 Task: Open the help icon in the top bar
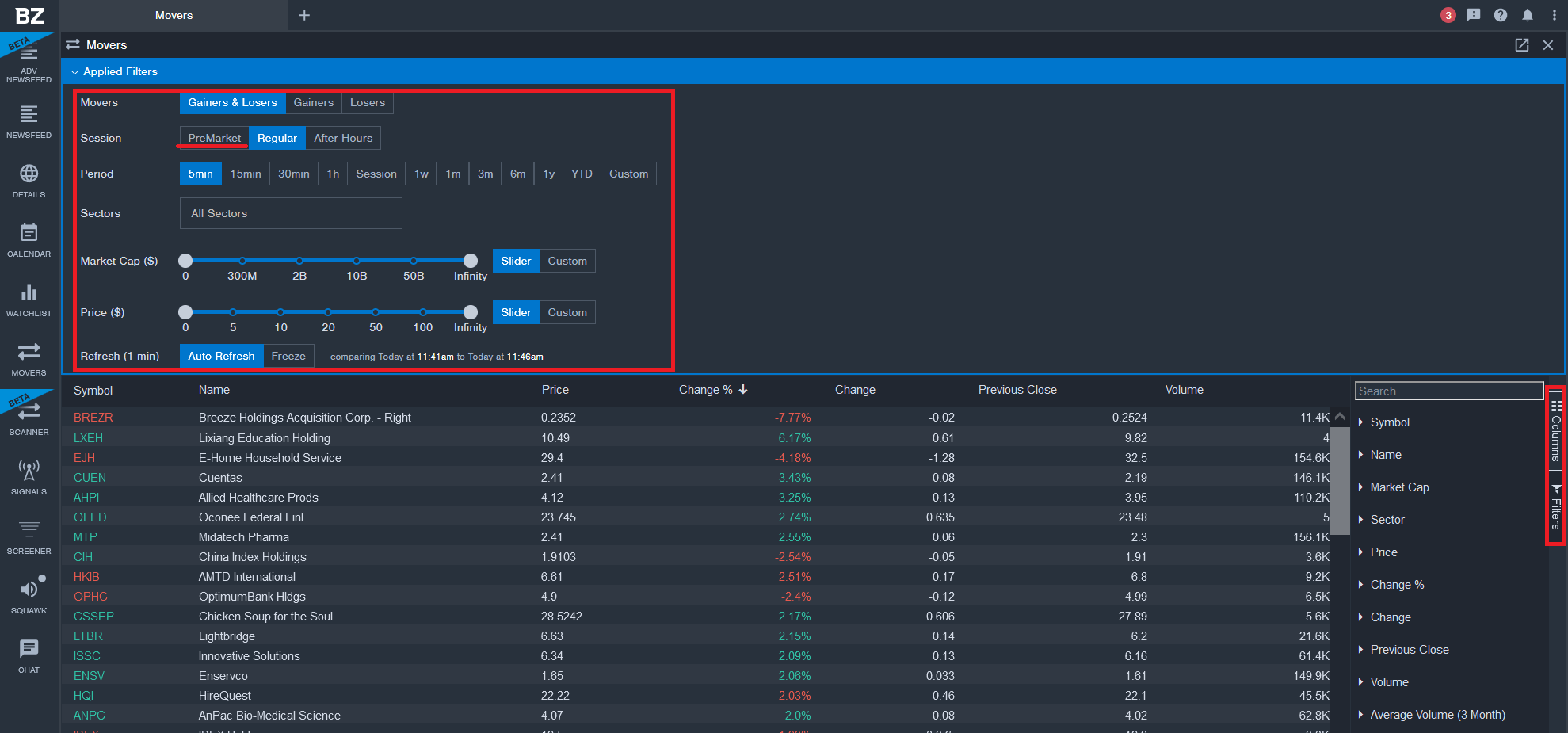(x=1500, y=15)
